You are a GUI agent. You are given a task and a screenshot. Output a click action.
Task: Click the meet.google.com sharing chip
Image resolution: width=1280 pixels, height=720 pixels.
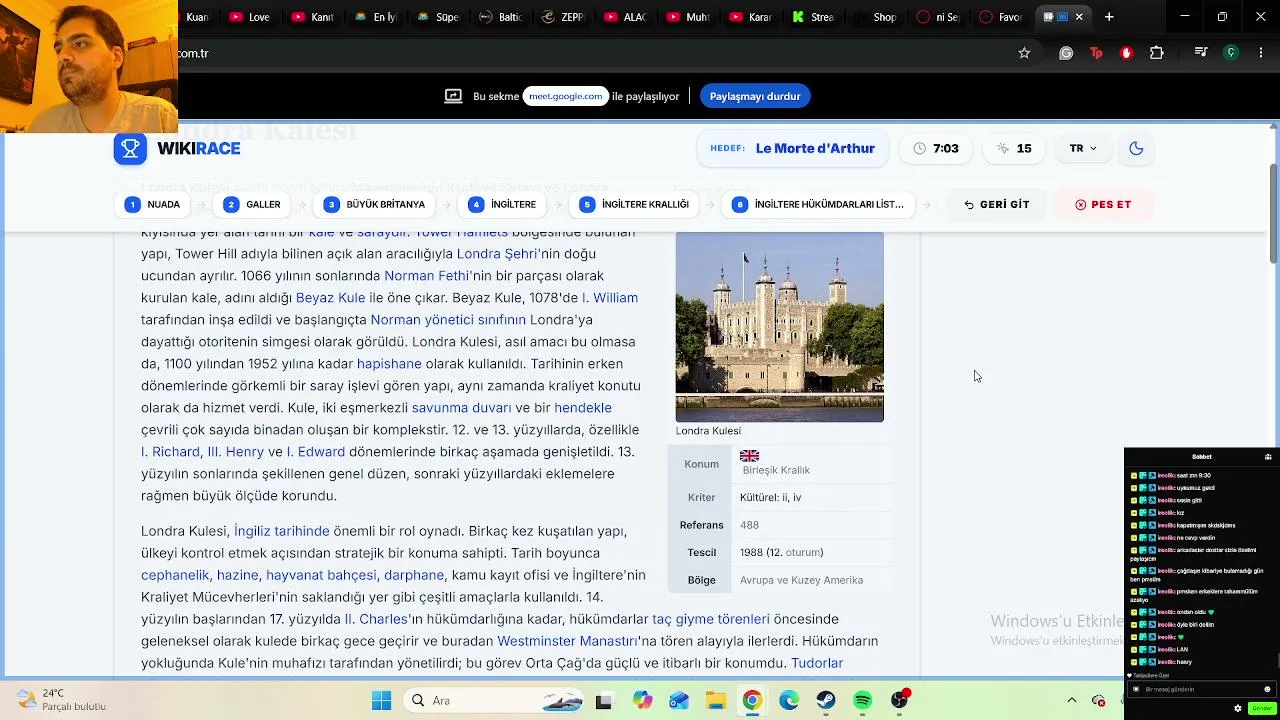pos(566,96)
